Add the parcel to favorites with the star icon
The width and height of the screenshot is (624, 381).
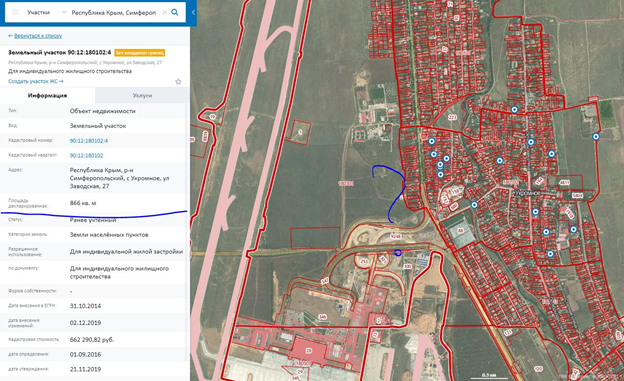(x=178, y=82)
